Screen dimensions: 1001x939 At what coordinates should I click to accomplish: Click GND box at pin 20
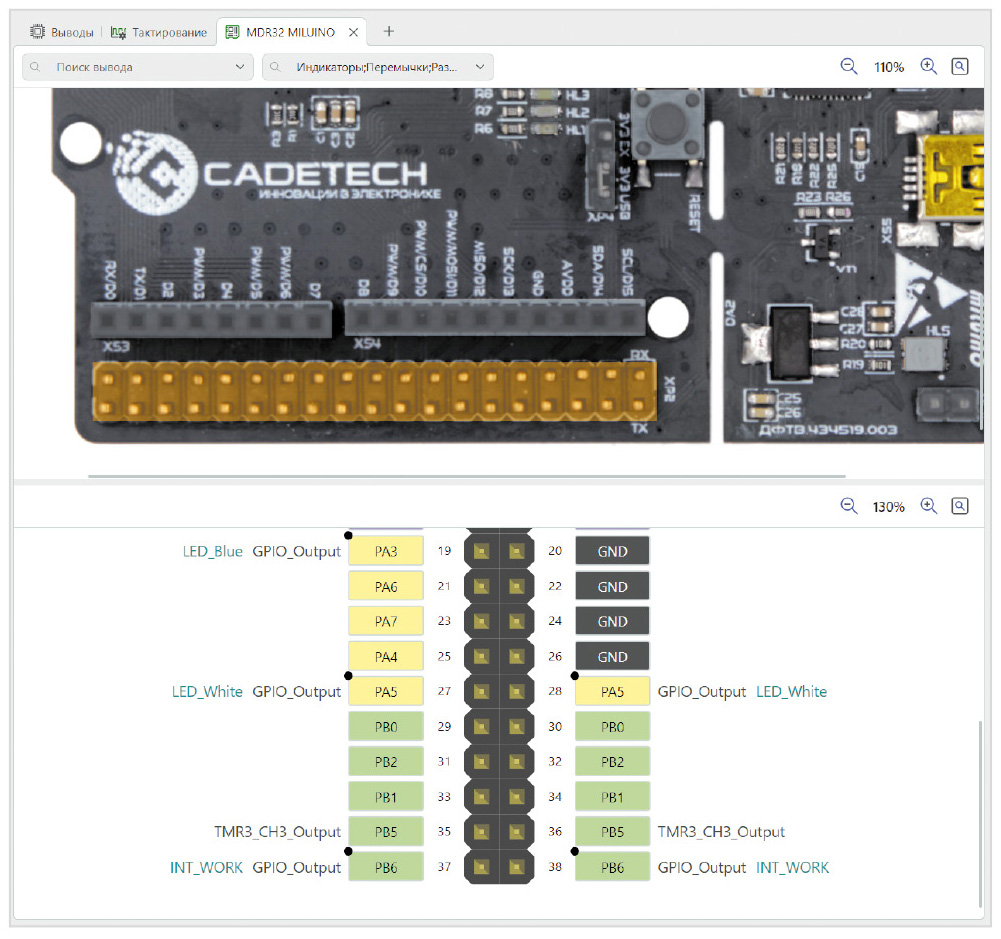[x=612, y=551]
